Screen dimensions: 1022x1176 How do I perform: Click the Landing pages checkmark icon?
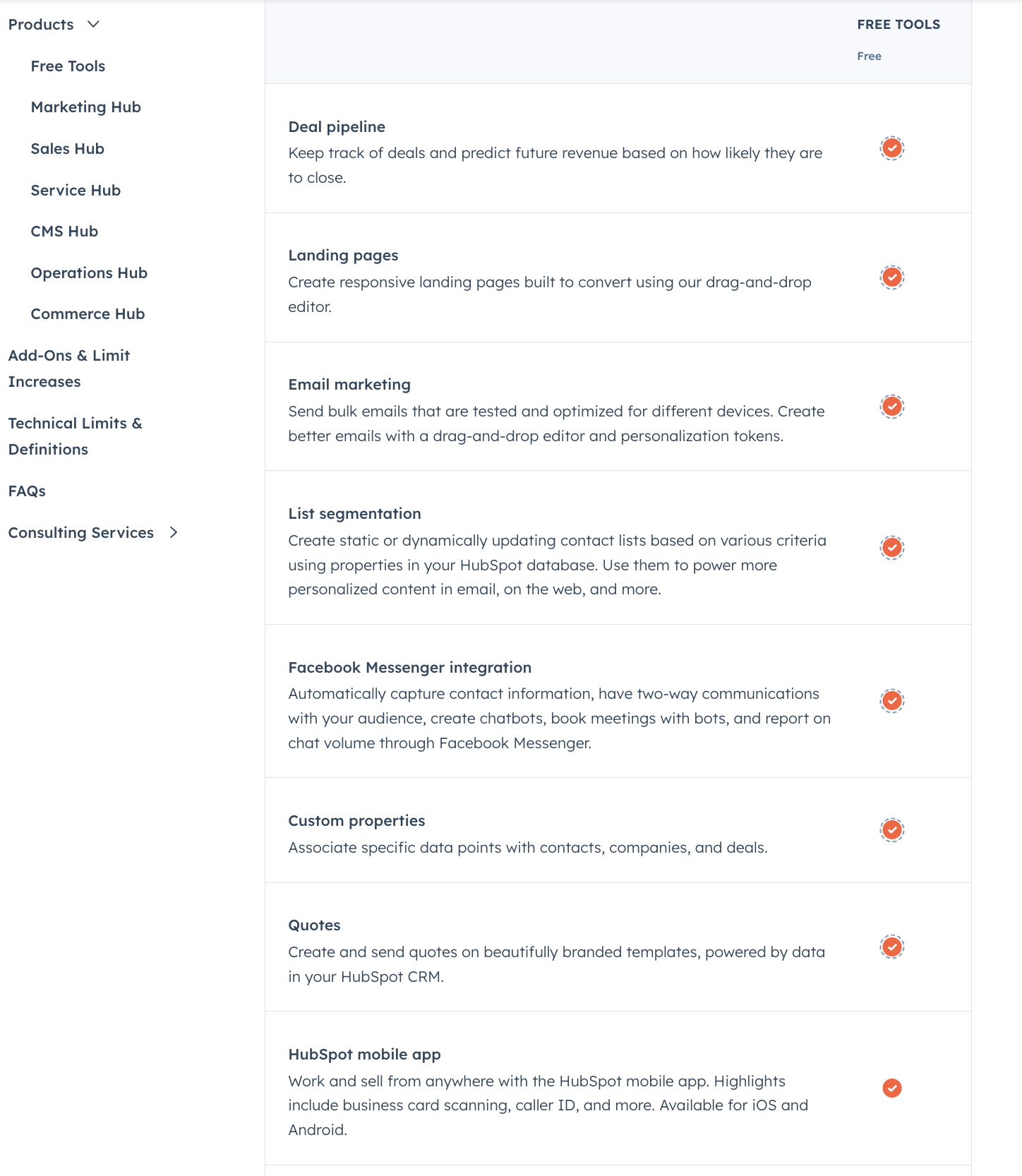pyautogui.click(x=892, y=277)
